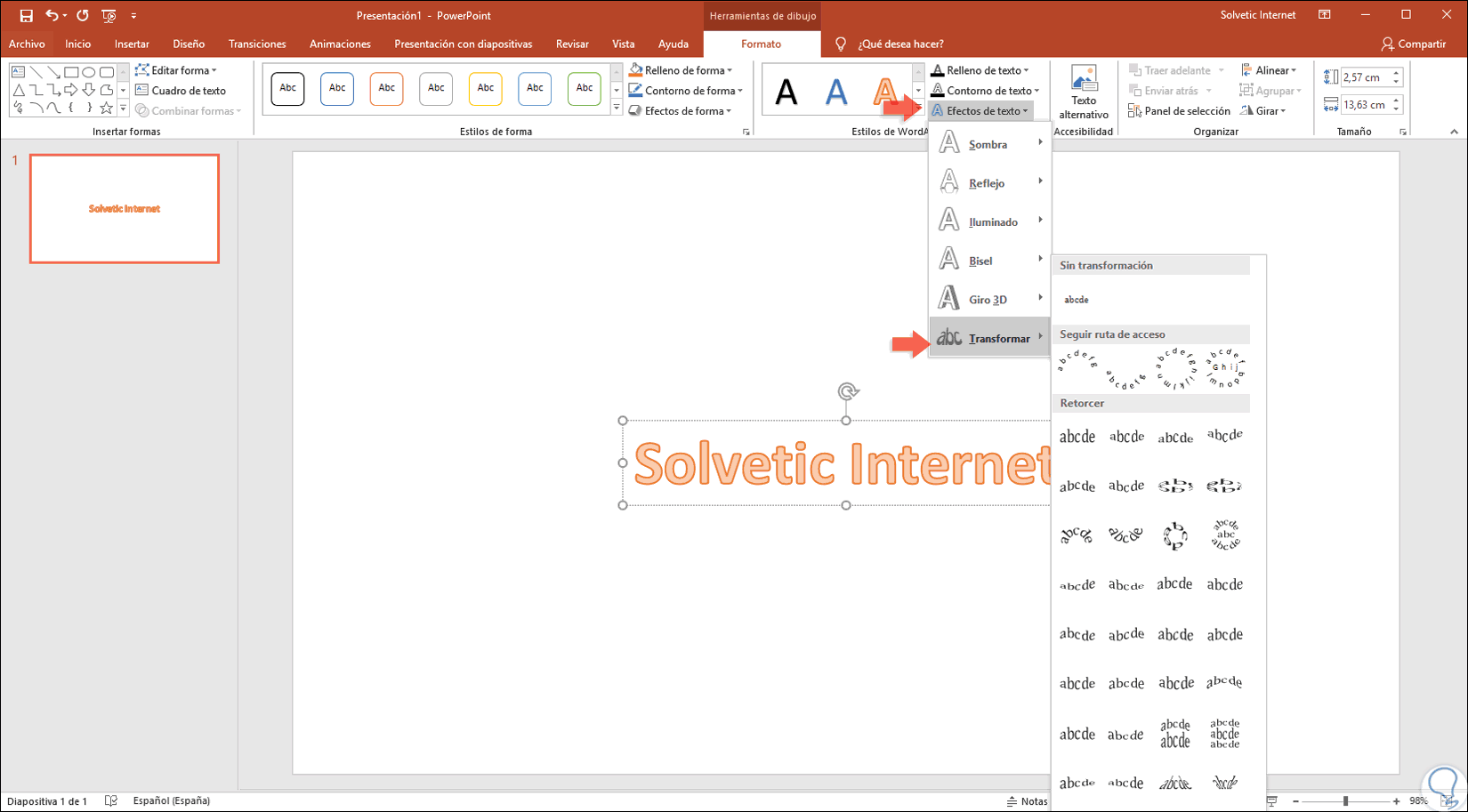Click the lightbulb '¿Qué desea hacer?' icon
Viewport: 1468px width, 812px height.
pos(841,44)
